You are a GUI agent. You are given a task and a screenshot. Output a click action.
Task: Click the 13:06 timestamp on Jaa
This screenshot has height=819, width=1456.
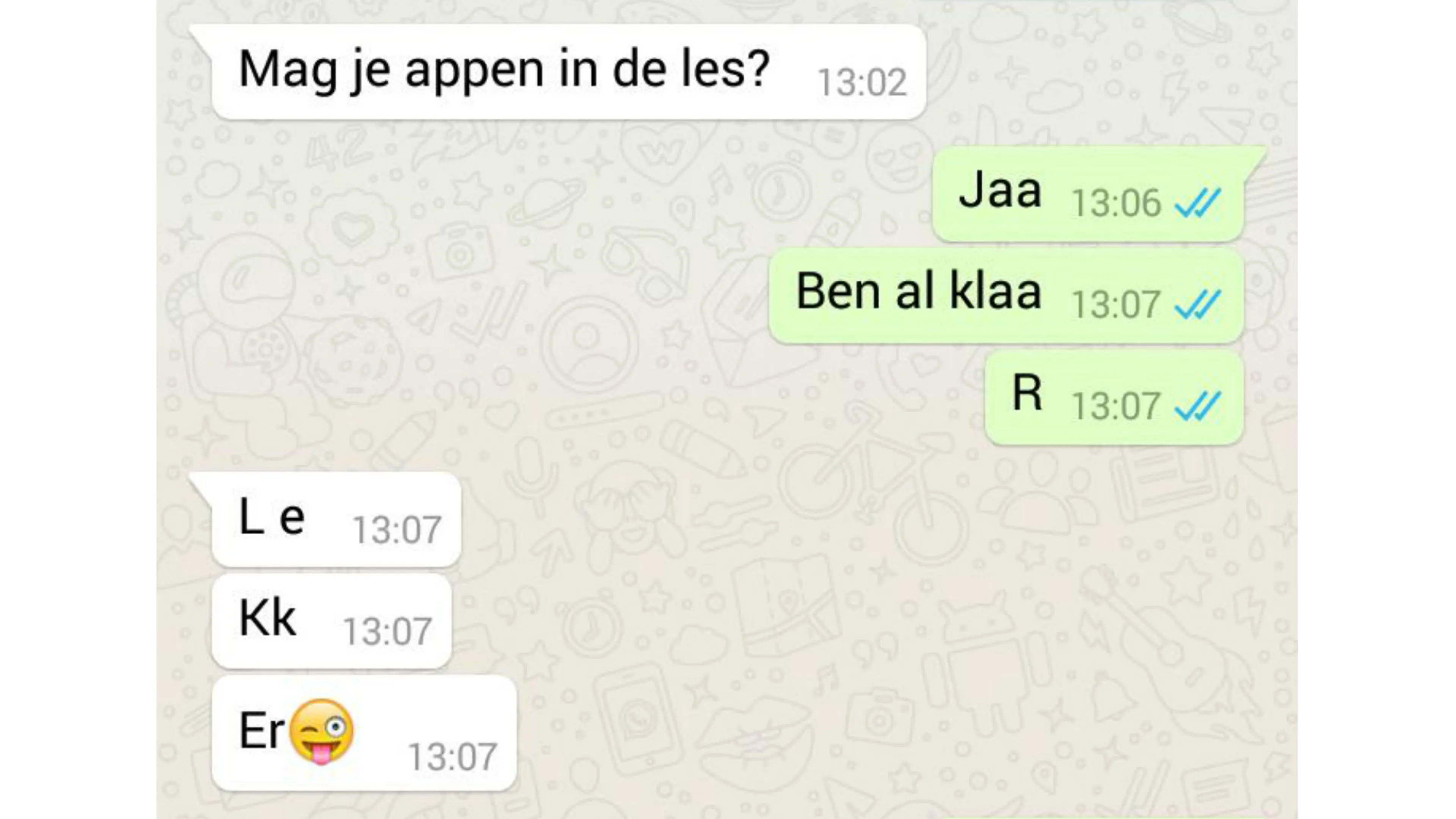click(1116, 204)
